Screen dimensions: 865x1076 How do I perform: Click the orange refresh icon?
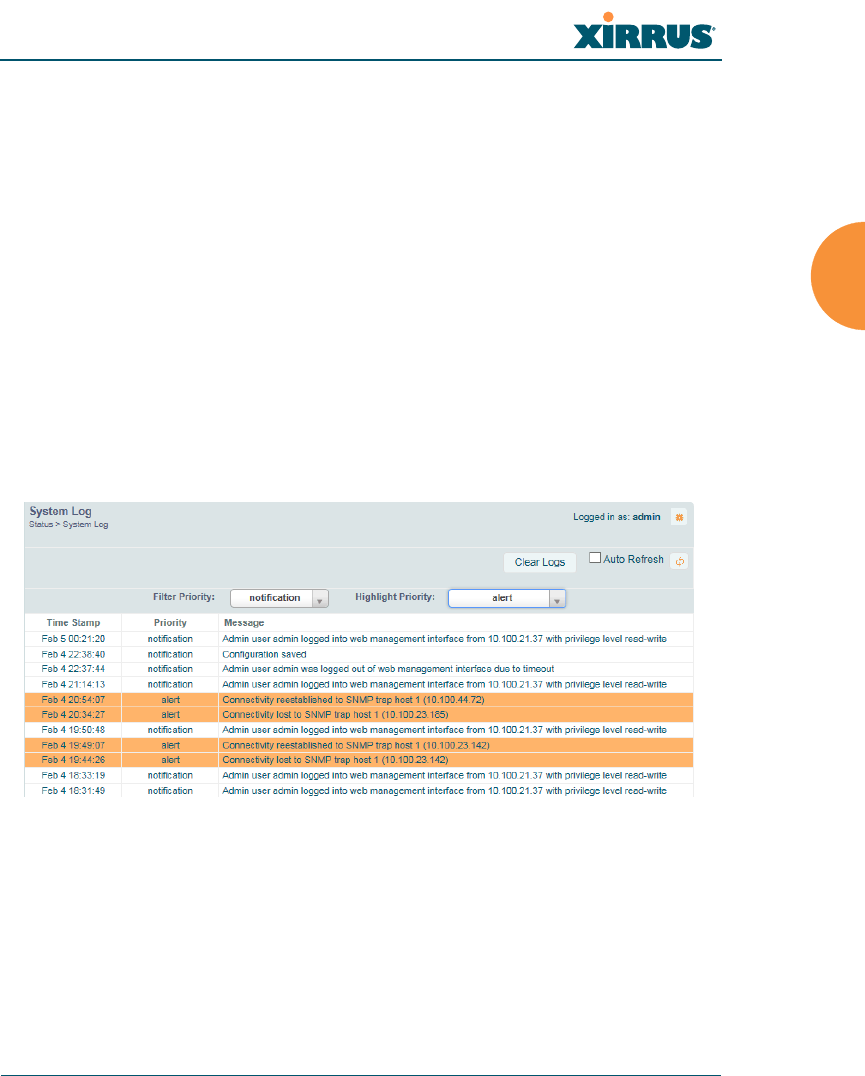tap(679, 561)
